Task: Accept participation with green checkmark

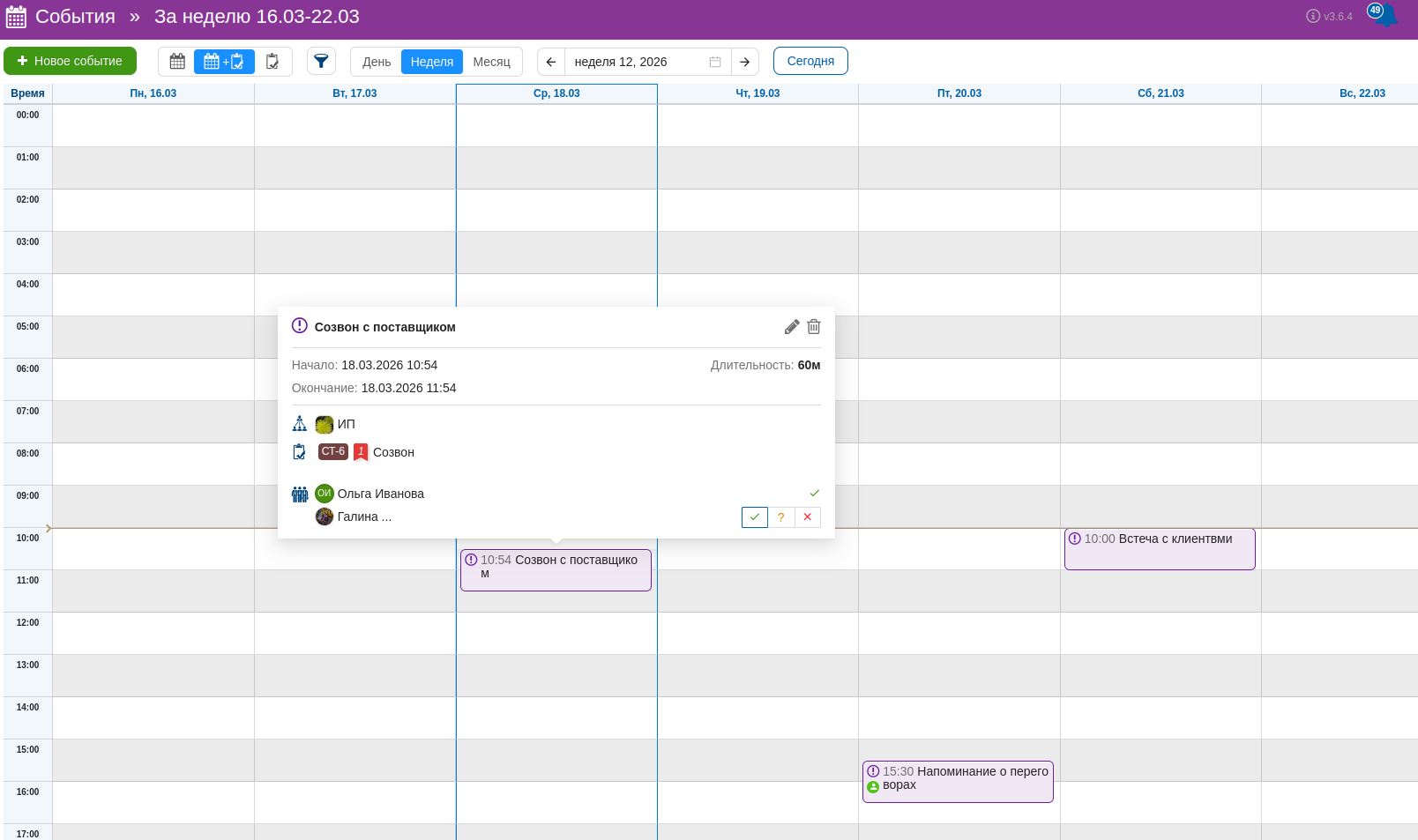Action: [x=755, y=517]
